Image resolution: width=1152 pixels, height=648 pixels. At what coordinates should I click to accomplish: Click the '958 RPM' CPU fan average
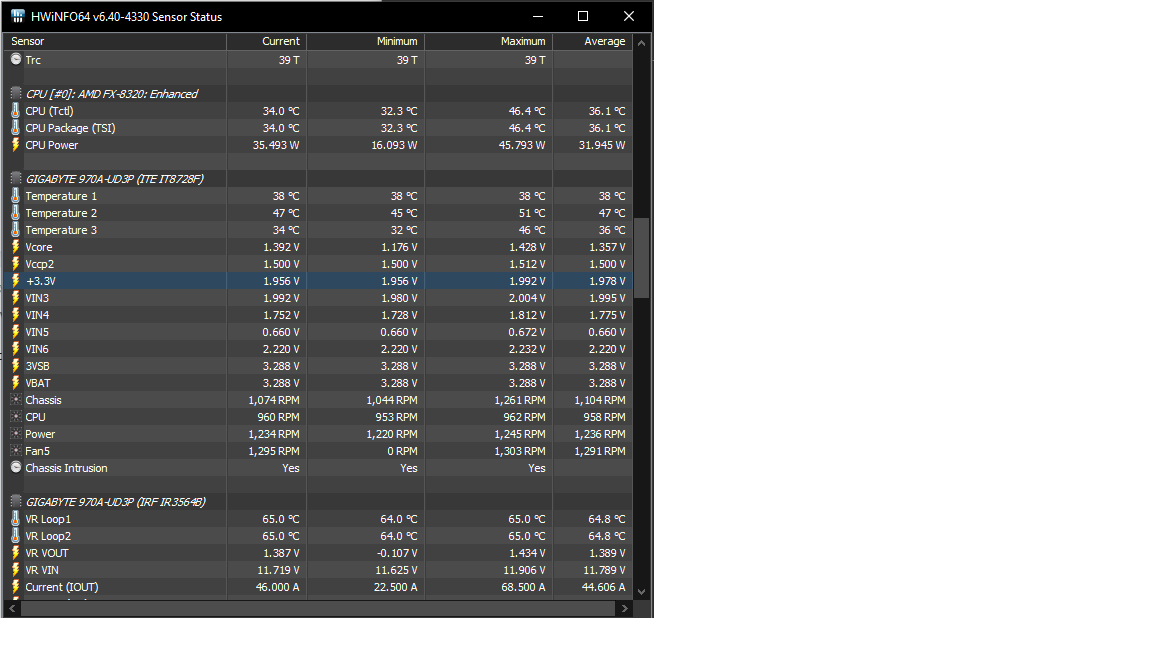click(x=605, y=417)
